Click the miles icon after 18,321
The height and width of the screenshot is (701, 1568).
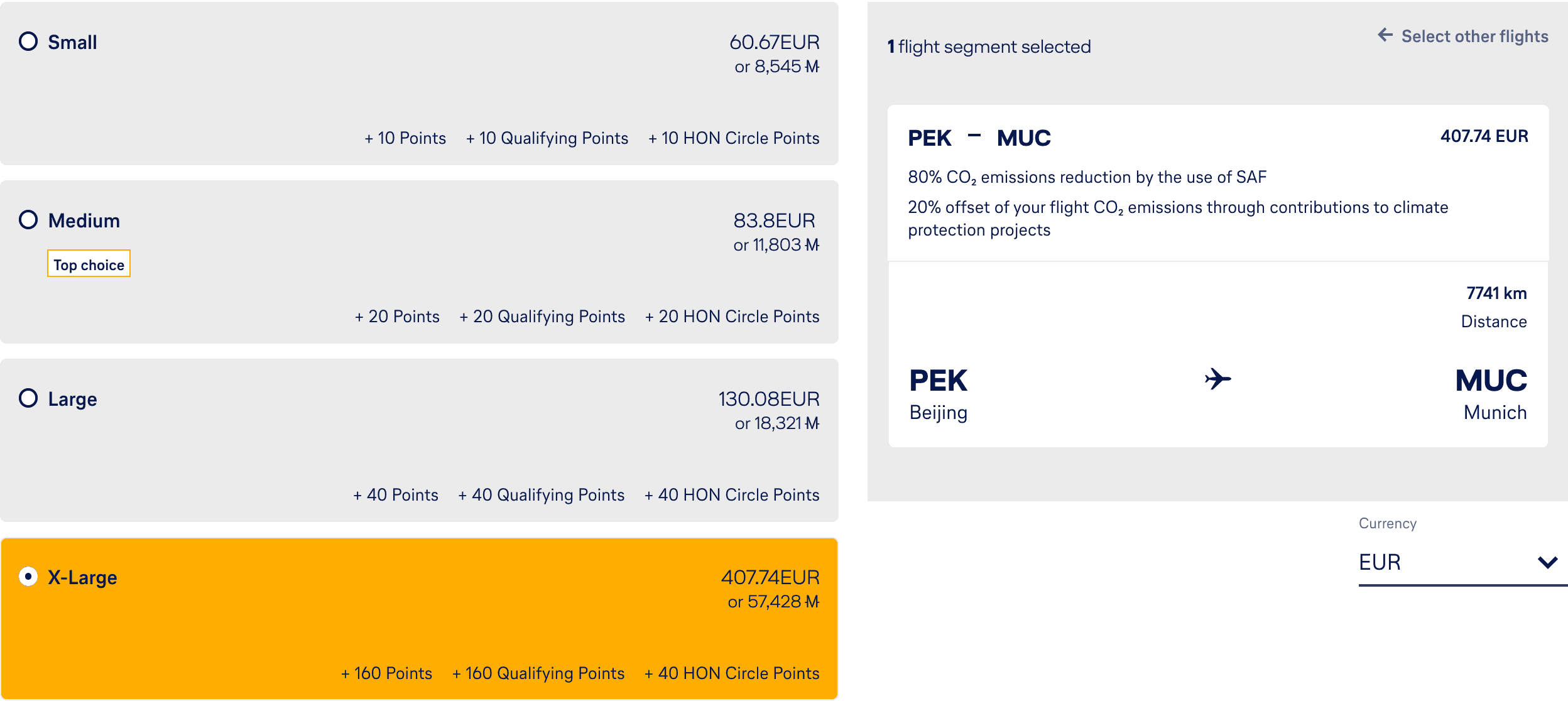pyautogui.click(x=812, y=423)
